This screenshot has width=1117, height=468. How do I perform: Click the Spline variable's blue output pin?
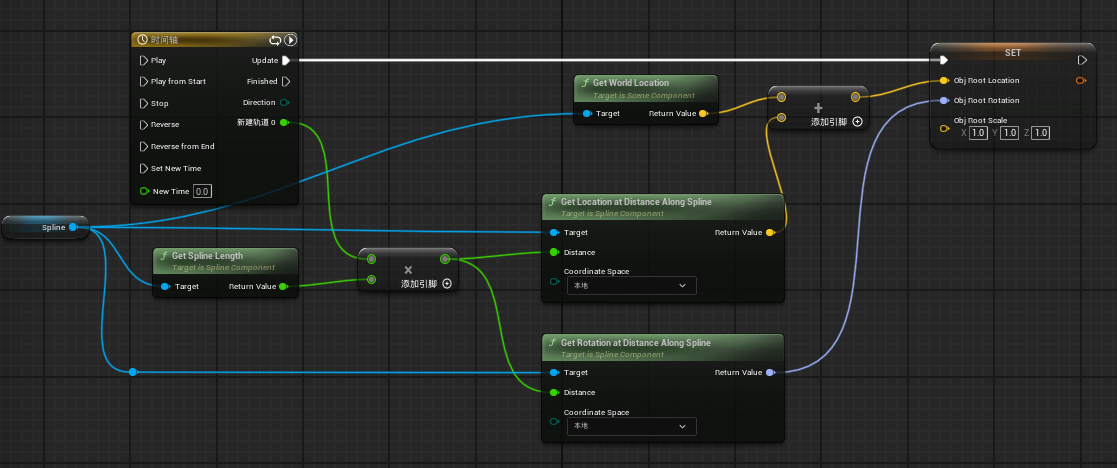[x=73, y=227]
